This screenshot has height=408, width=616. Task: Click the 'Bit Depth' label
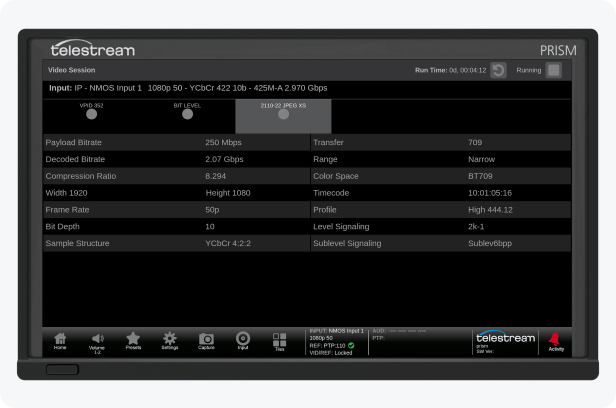[x=62, y=227]
